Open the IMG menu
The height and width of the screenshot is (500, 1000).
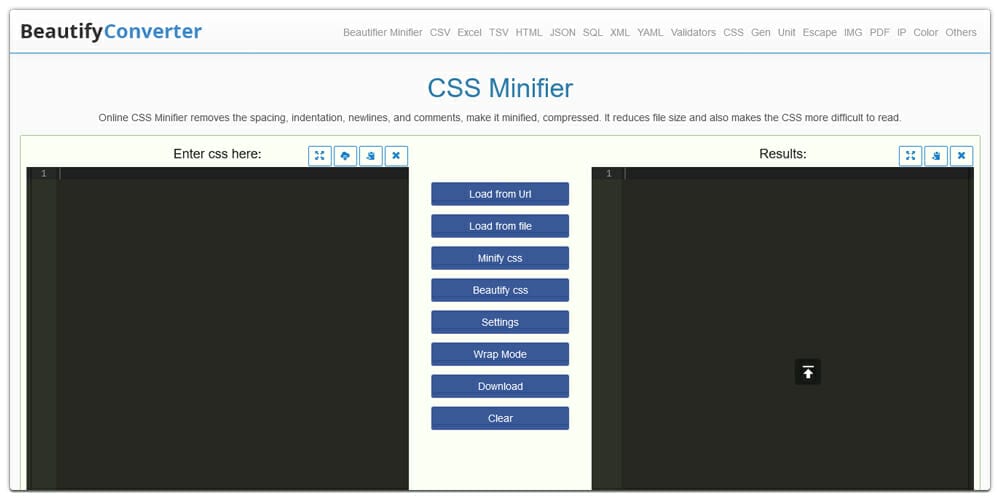(853, 33)
